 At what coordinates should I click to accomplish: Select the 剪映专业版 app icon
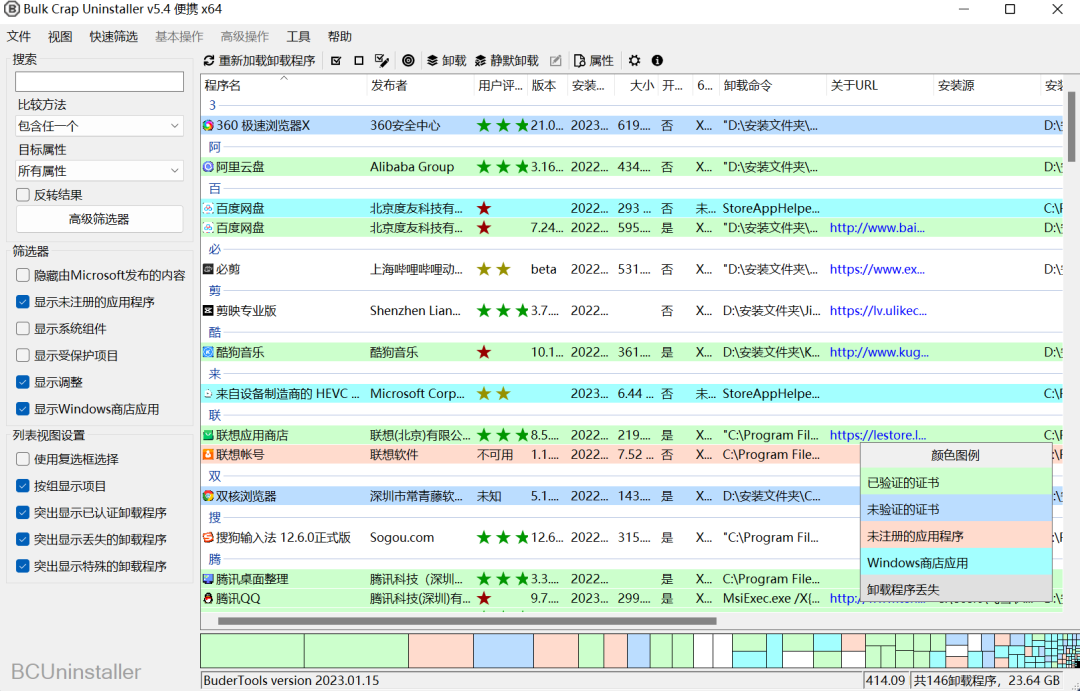pyautogui.click(x=208, y=311)
